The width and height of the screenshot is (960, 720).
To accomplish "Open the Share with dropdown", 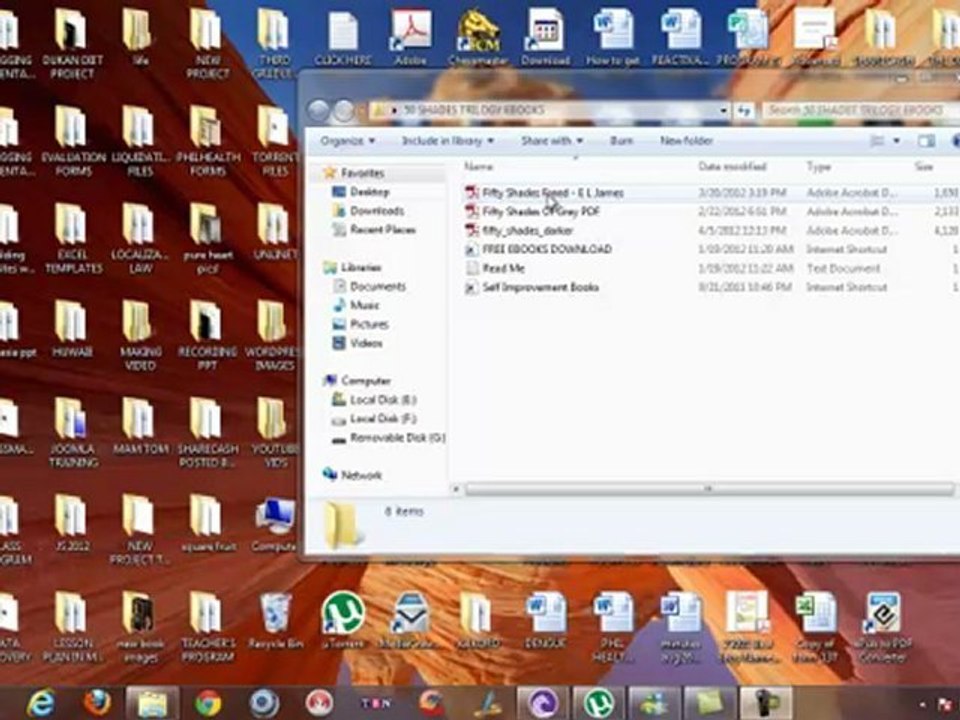I will 552,141.
